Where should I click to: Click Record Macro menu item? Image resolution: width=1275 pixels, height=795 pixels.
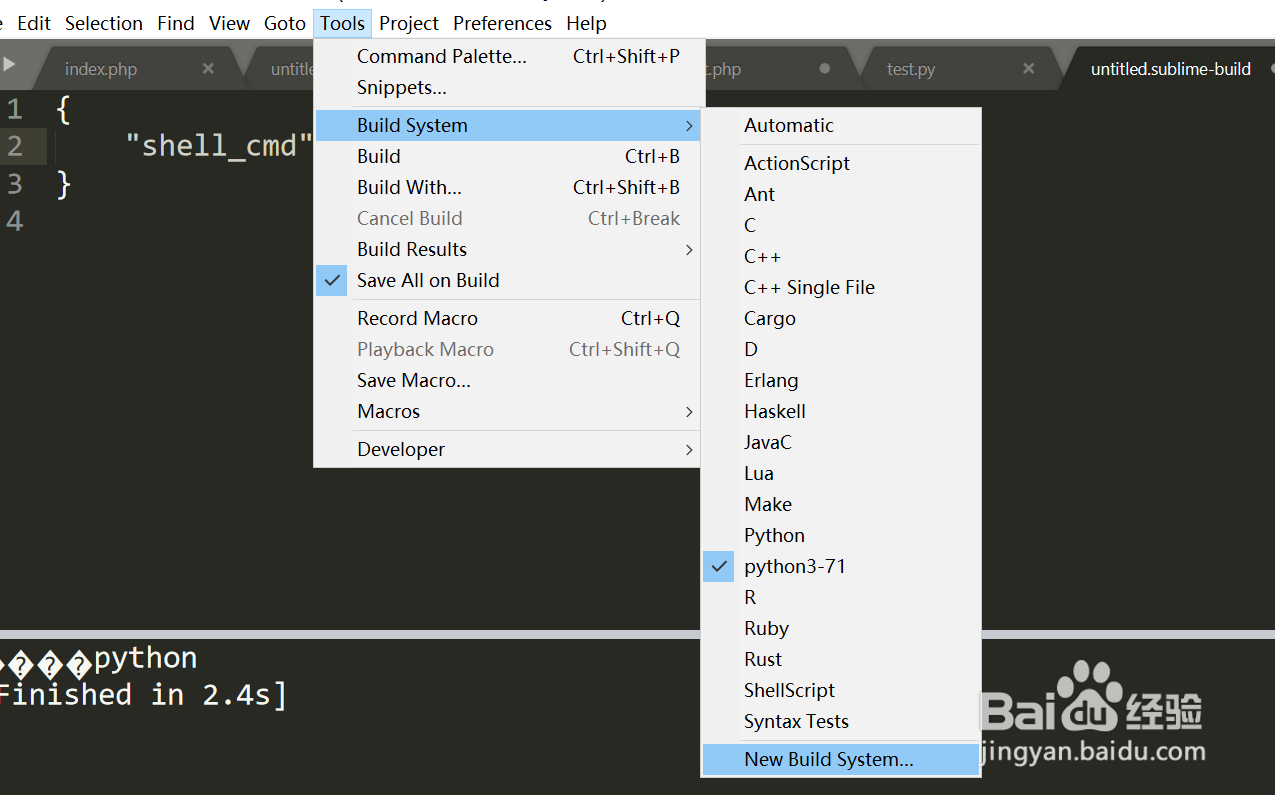coord(418,319)
